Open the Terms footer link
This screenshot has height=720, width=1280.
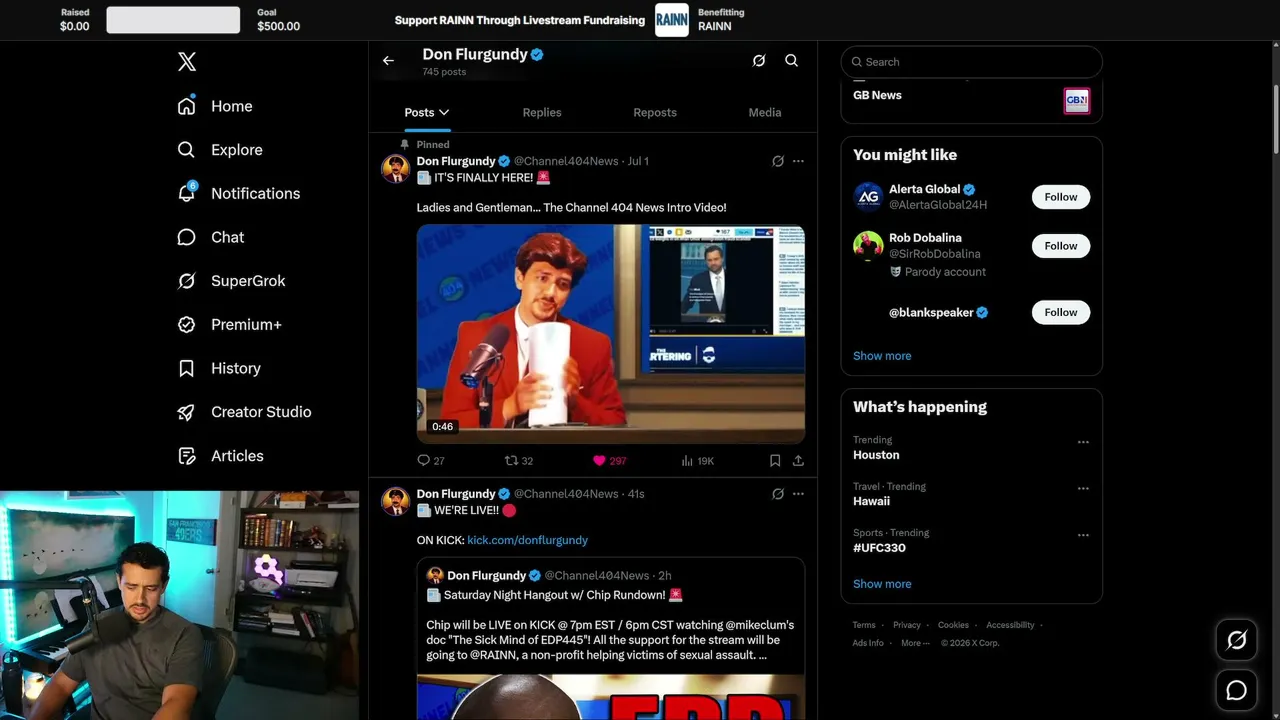[x=864, y=625]
